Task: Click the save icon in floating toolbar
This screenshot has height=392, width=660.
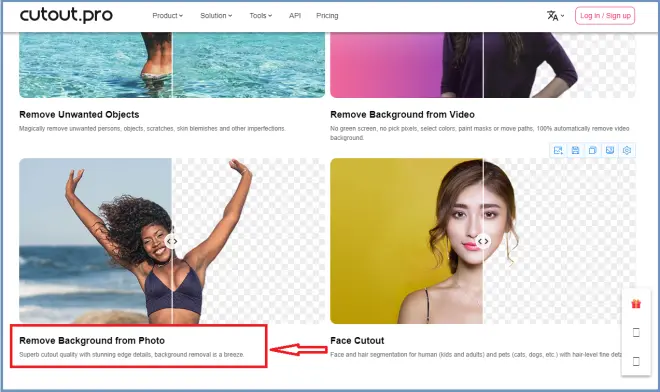Action: pyautogui.click(x=575, y=150)
